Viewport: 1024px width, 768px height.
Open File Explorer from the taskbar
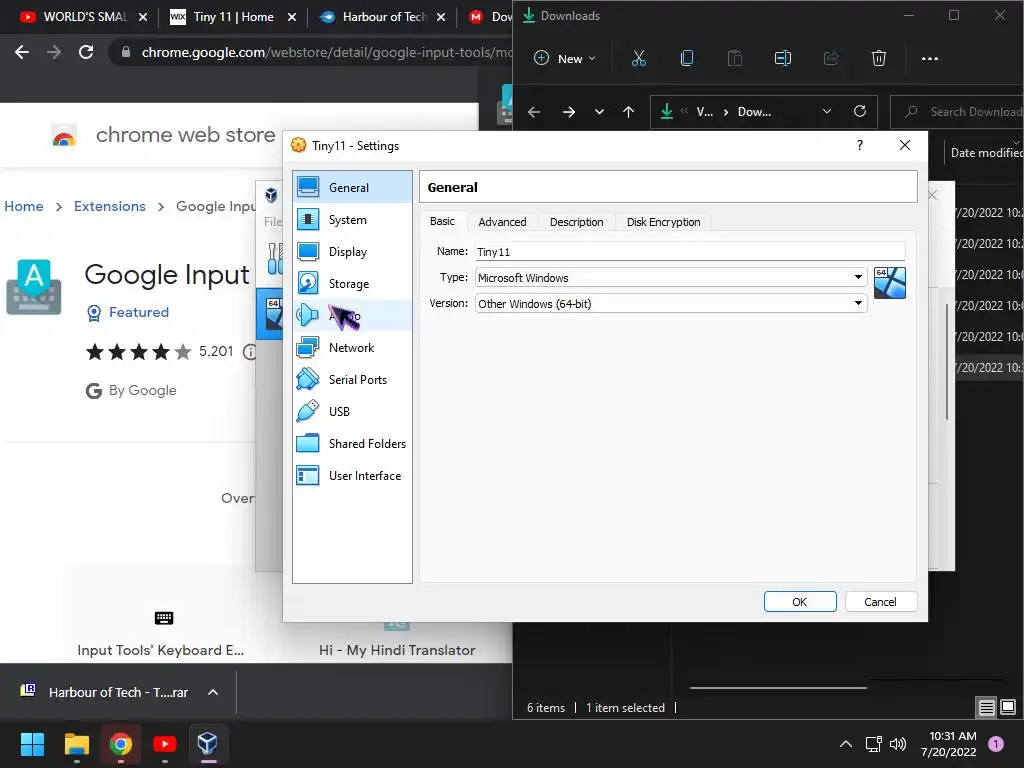coord(76,744)
